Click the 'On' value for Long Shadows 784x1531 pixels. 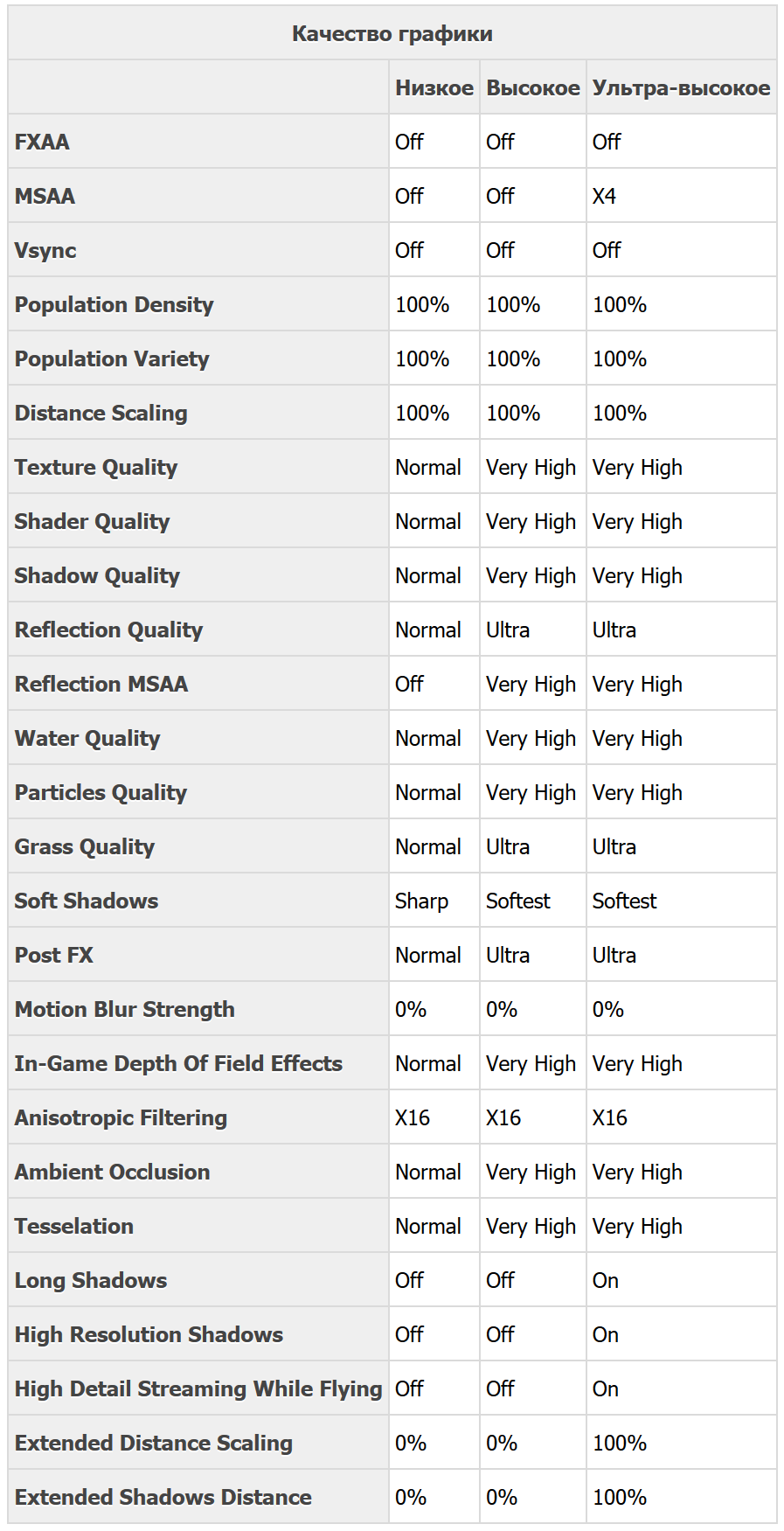click(605, 1280)
